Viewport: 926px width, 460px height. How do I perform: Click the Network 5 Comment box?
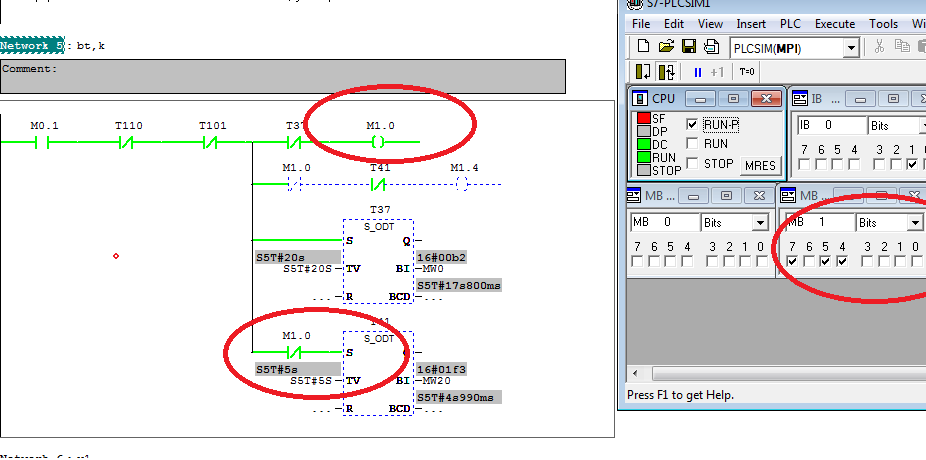point(283,76)
